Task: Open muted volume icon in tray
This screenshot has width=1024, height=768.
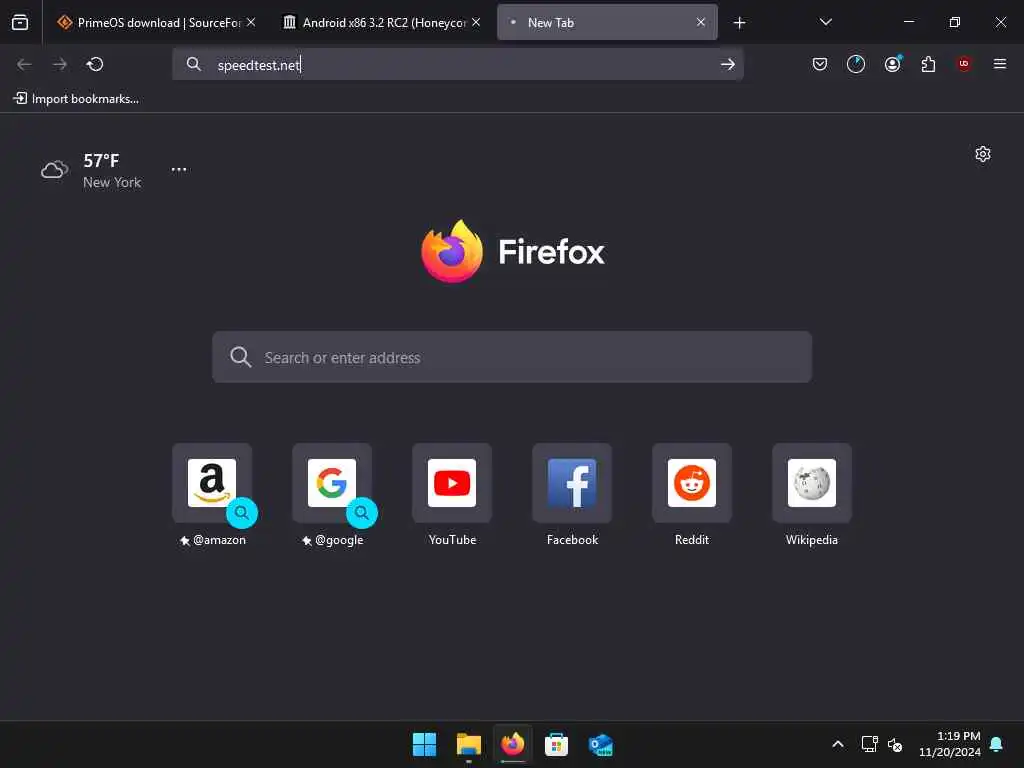Action: point(895,744)
